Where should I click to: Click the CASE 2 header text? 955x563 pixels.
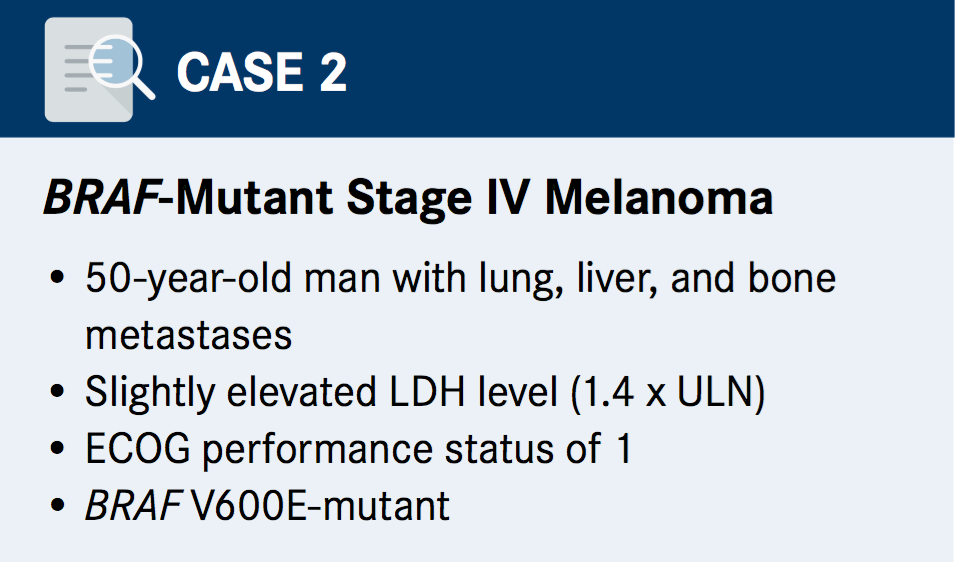(262, 73)
